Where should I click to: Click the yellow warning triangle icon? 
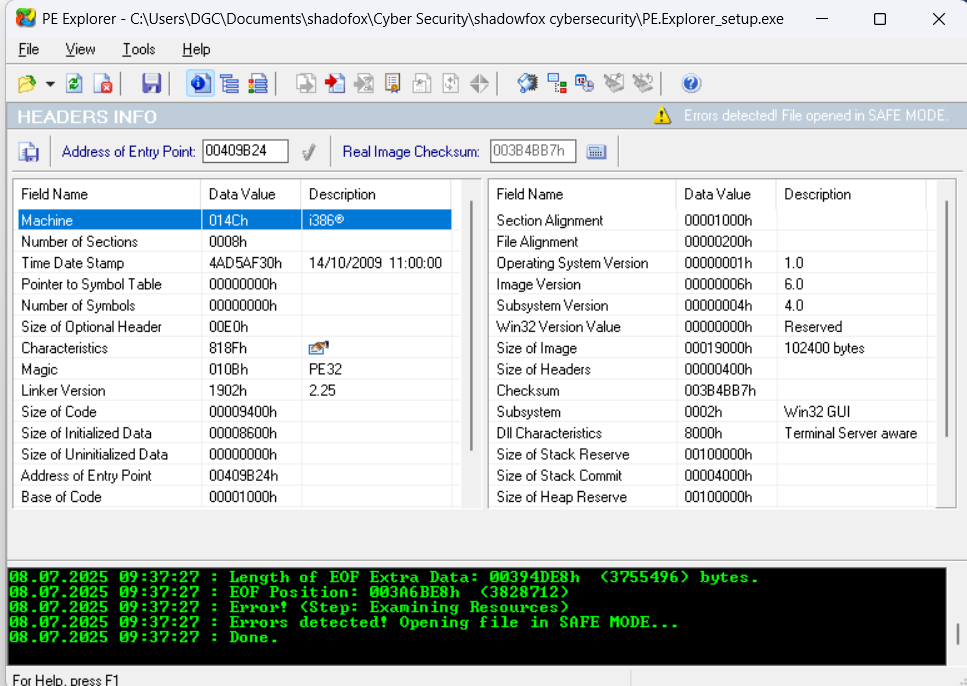tap(662, 115)
